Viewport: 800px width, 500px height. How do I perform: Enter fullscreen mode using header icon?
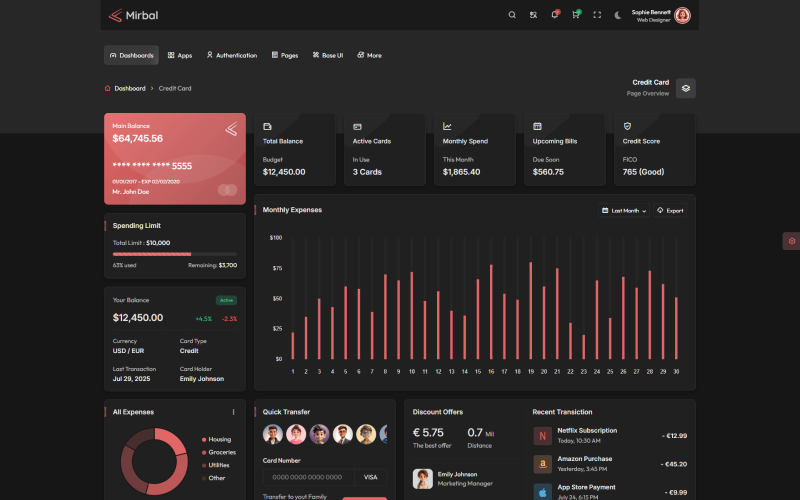[x=597, y=15]
